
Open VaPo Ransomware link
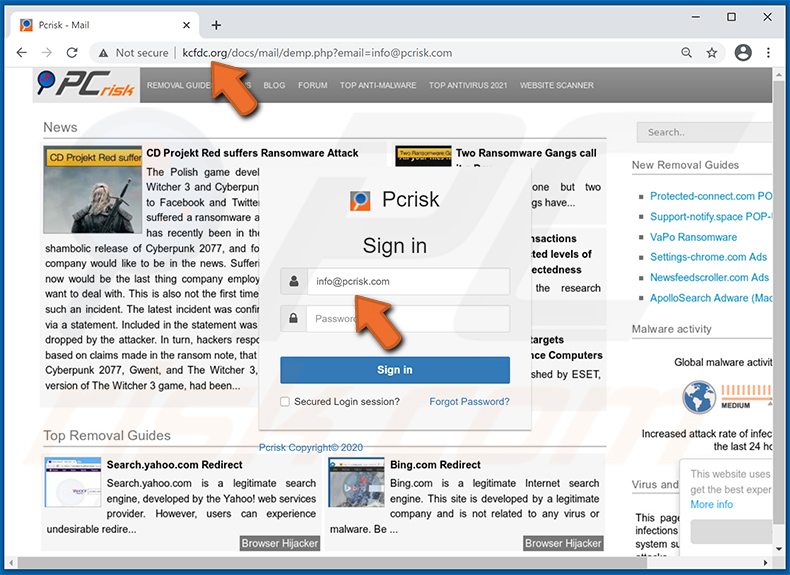tap(693, 237)
